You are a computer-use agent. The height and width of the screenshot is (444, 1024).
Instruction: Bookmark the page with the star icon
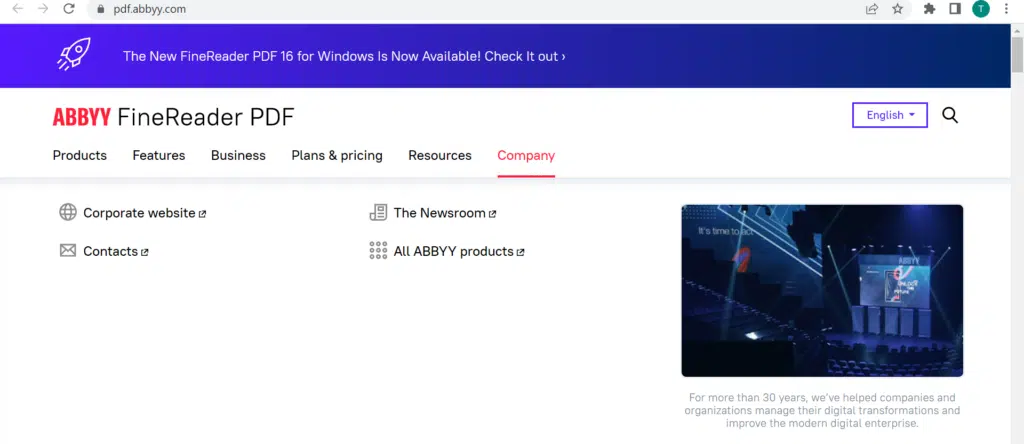(x=897, y=9)
